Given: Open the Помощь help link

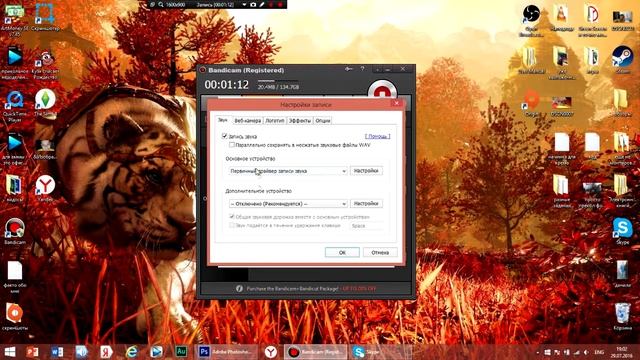Looking at the screenshot, I should point(378,136).
